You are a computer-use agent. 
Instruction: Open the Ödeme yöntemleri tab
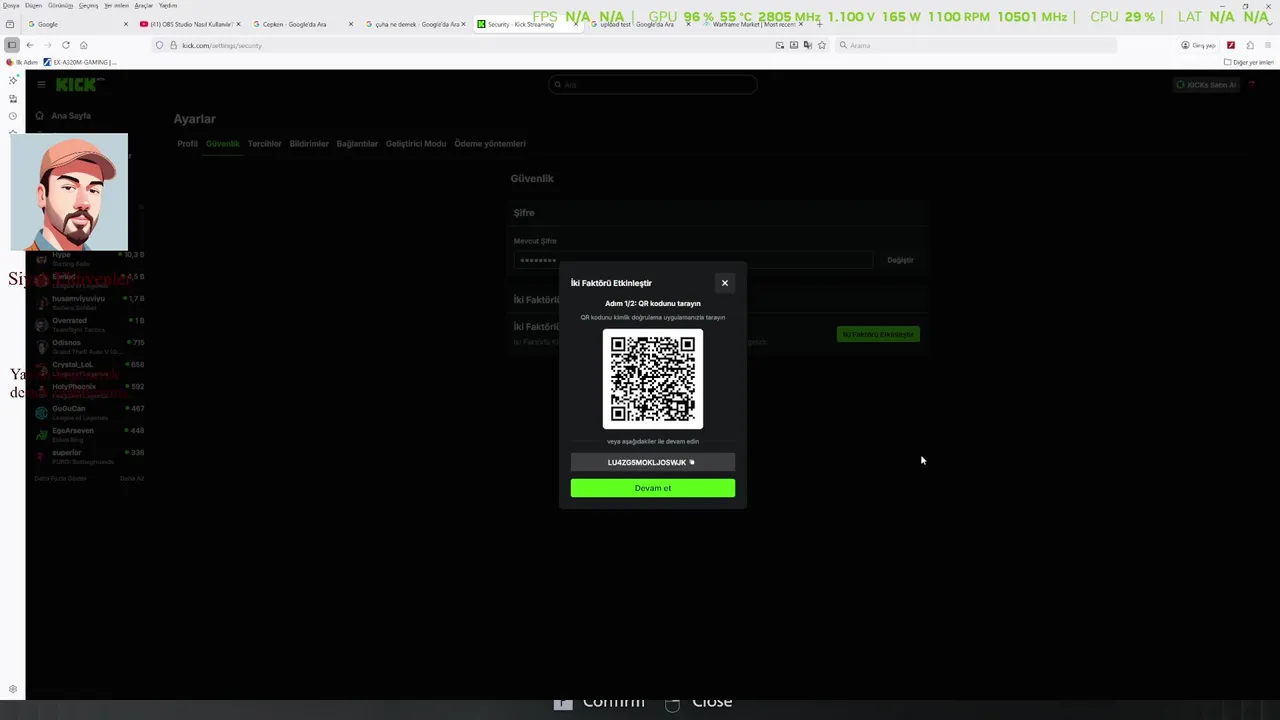(490, 144)
